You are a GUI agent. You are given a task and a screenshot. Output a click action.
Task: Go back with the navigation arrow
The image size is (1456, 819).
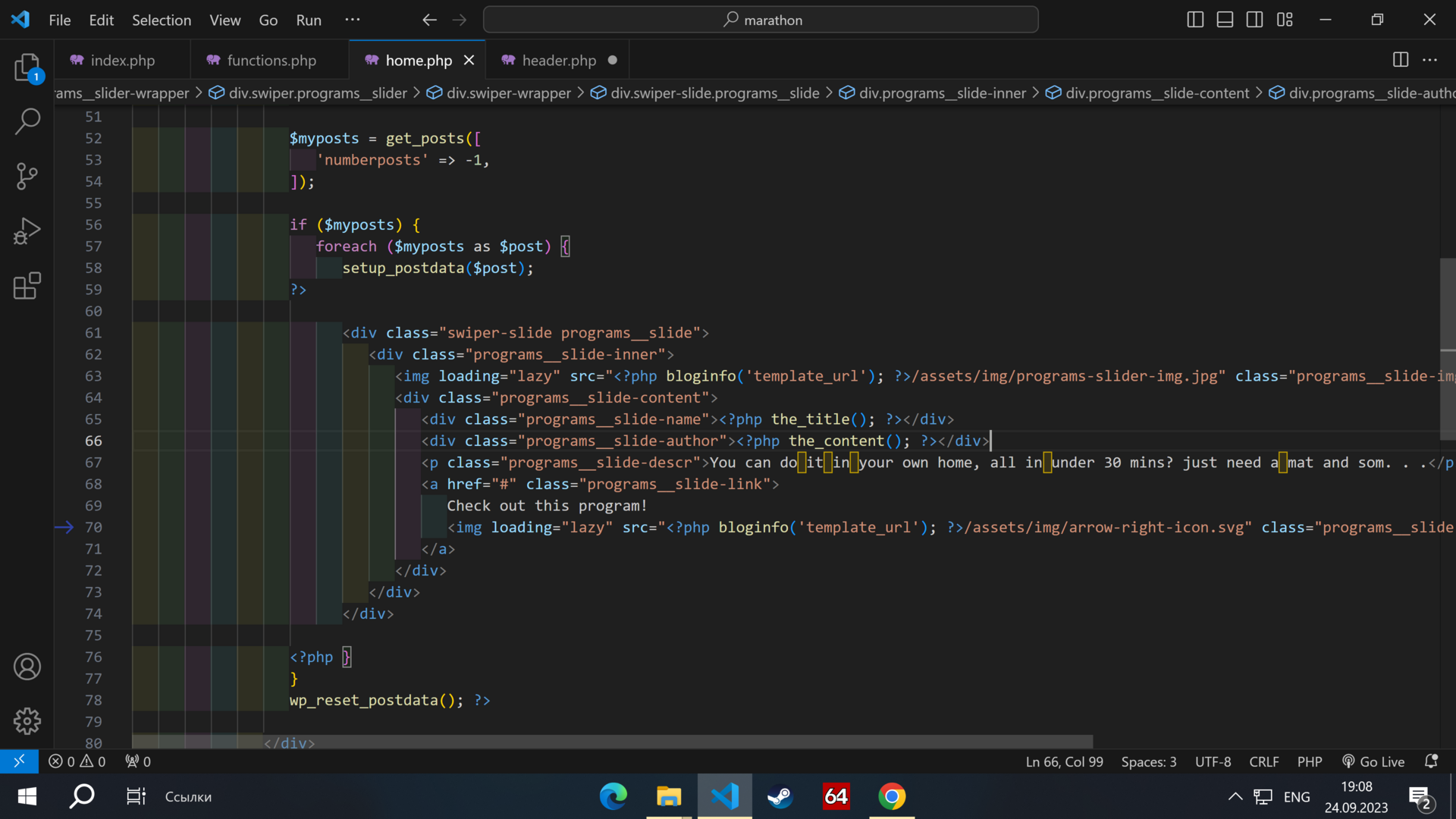(429, 20)
